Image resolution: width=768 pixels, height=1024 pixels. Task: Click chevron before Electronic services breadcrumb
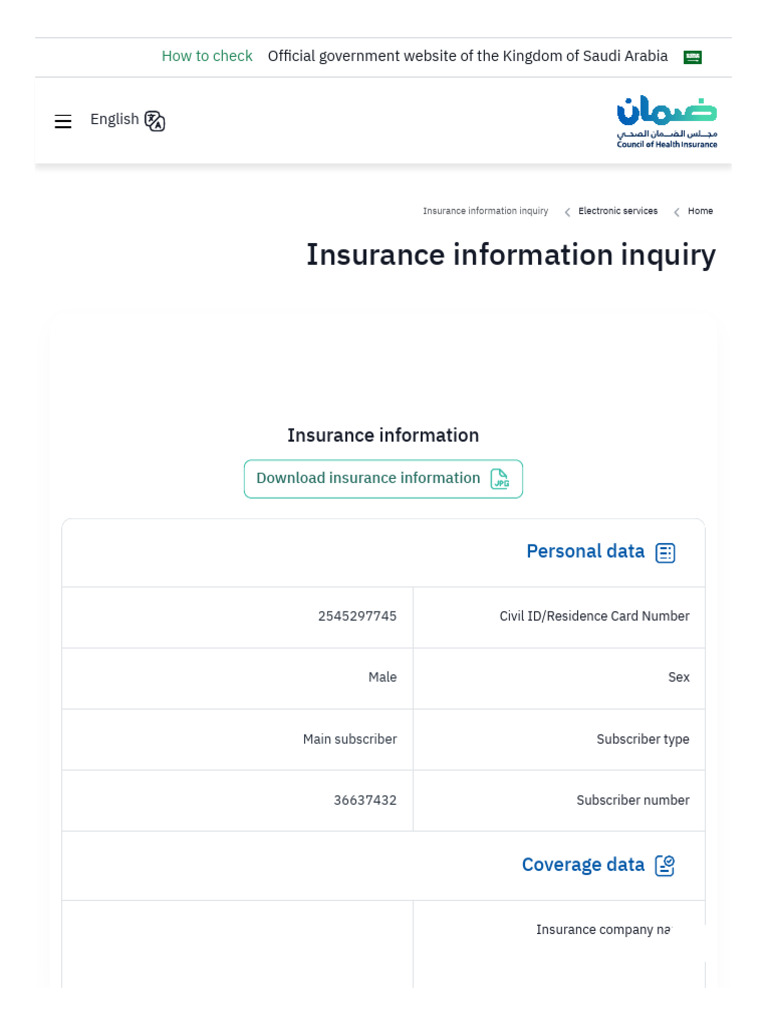(568, 212)
